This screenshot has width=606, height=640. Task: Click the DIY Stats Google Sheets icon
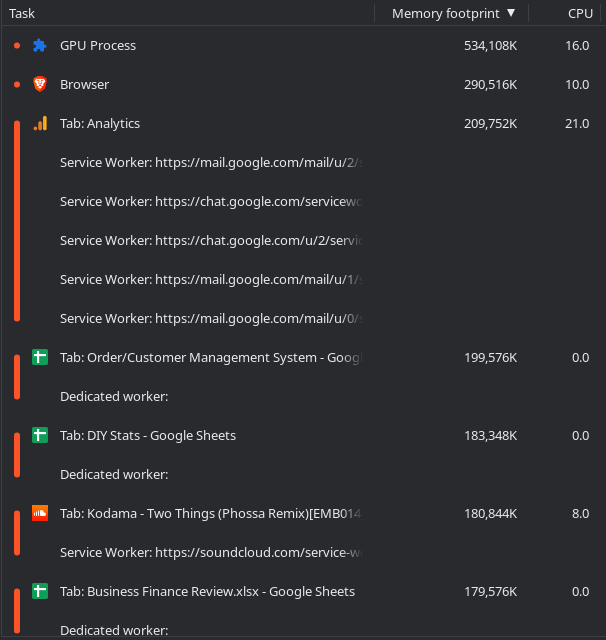40,436
